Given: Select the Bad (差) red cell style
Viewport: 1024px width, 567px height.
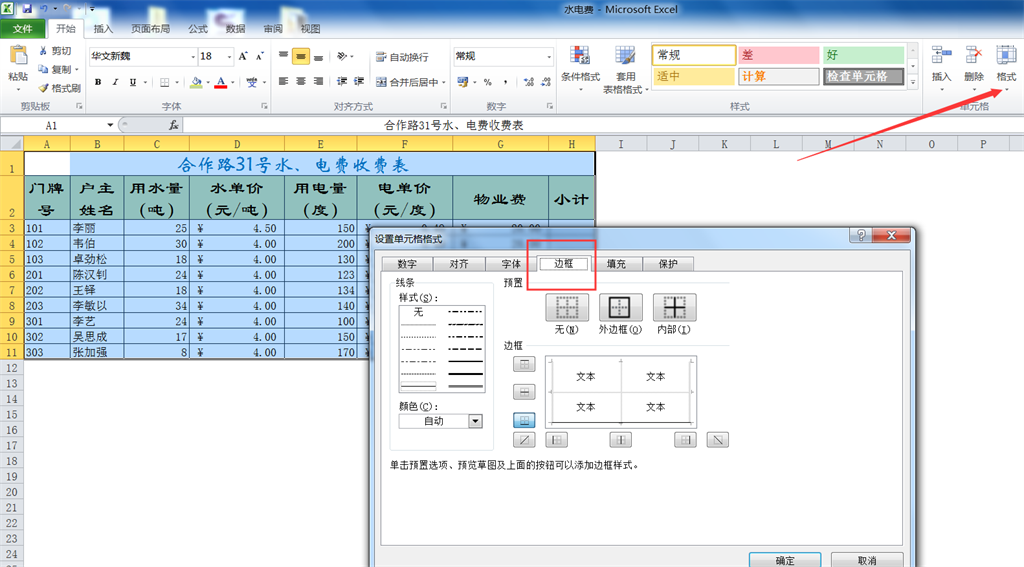Looking at the screenshot, I should point(776,55).
